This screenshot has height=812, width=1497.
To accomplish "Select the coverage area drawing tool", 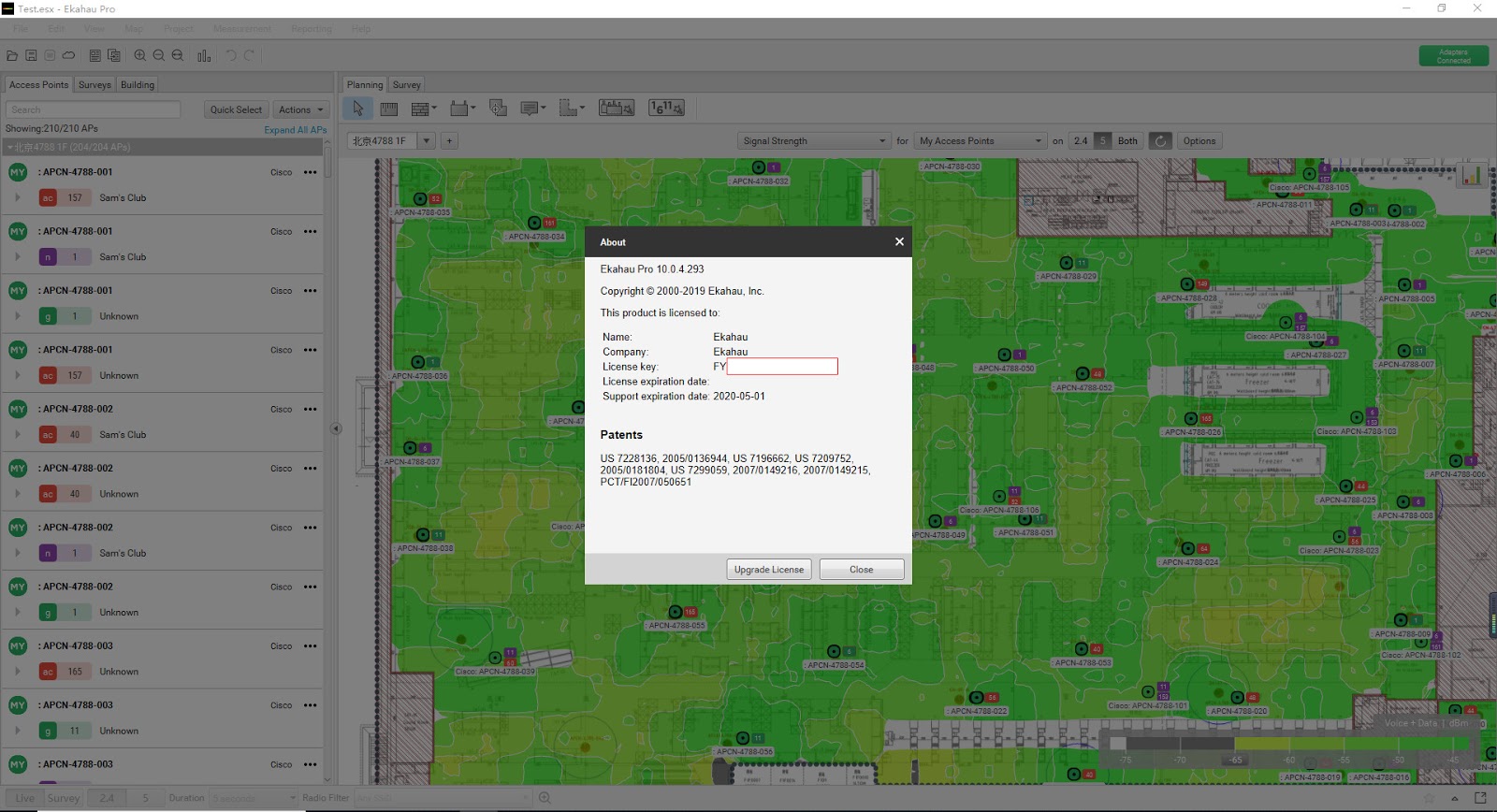I will pyautogui.click(x=572, y=109).
